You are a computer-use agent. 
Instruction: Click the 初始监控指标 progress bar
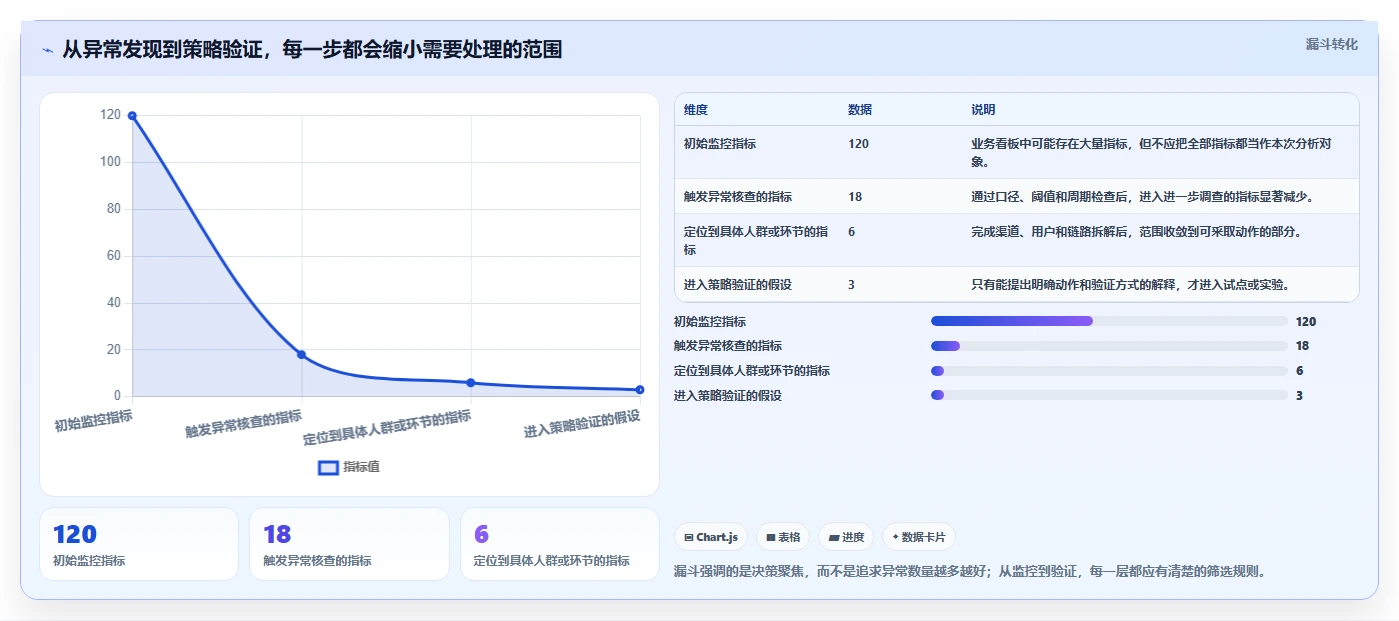pyautogui.click(x=1109, y=321)
